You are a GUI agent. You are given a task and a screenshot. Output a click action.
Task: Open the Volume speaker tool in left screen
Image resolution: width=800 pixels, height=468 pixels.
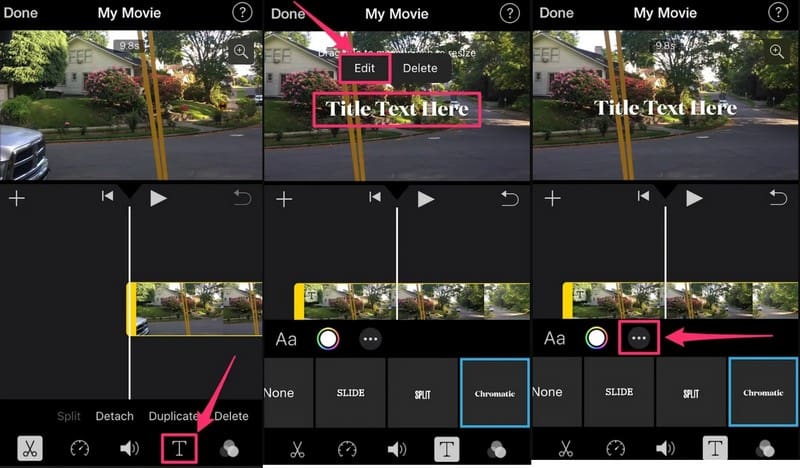pyautogui.click(x=129, y=449)
